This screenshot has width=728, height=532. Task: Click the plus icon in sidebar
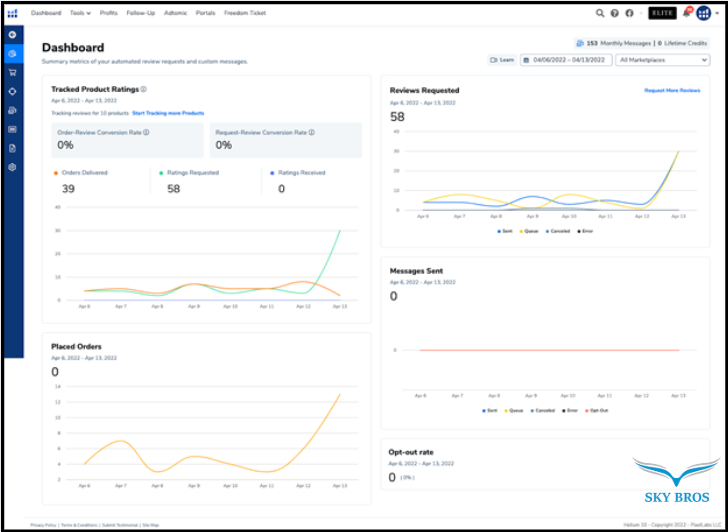[x=12, y=35]
